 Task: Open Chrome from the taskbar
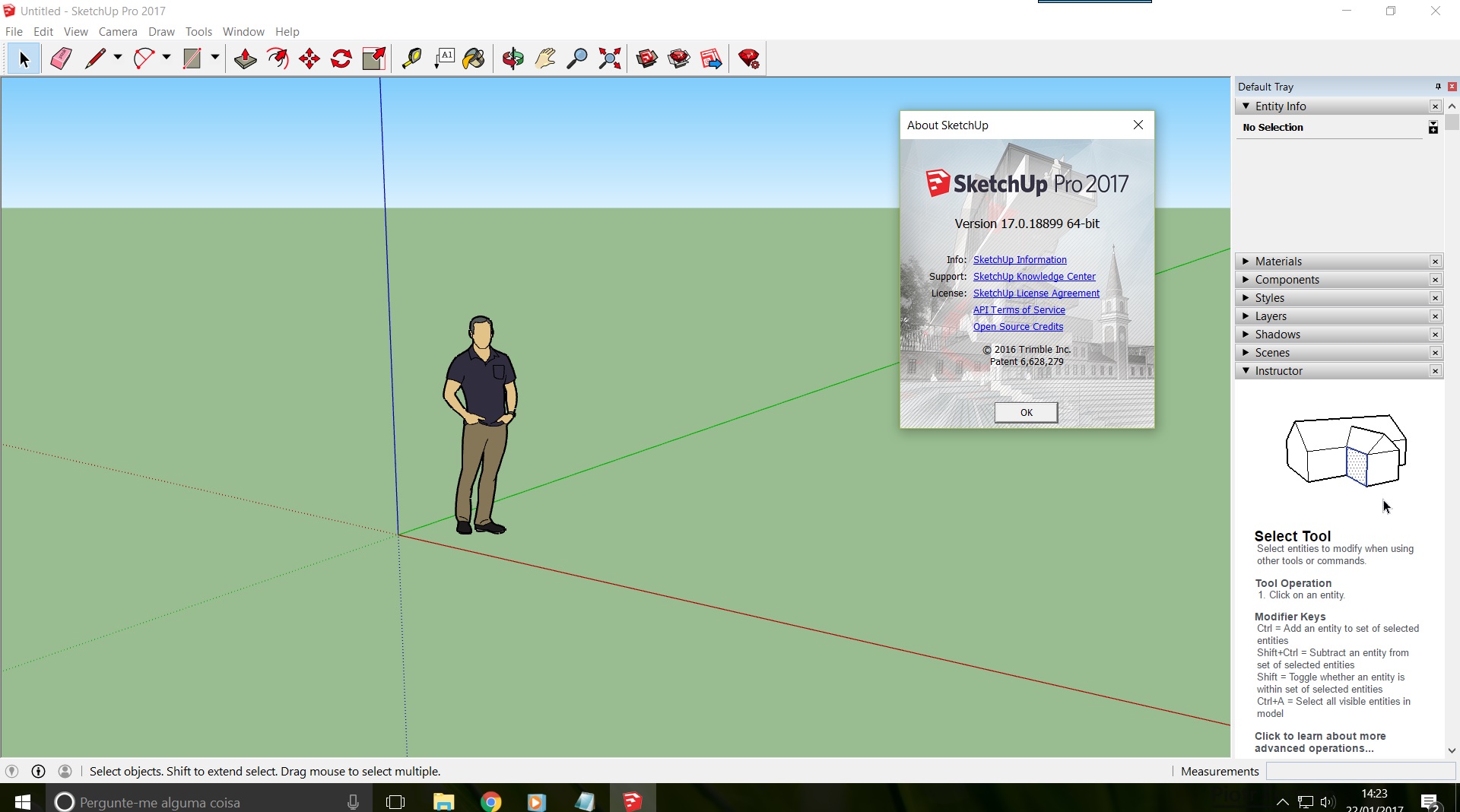click(491, 801)
